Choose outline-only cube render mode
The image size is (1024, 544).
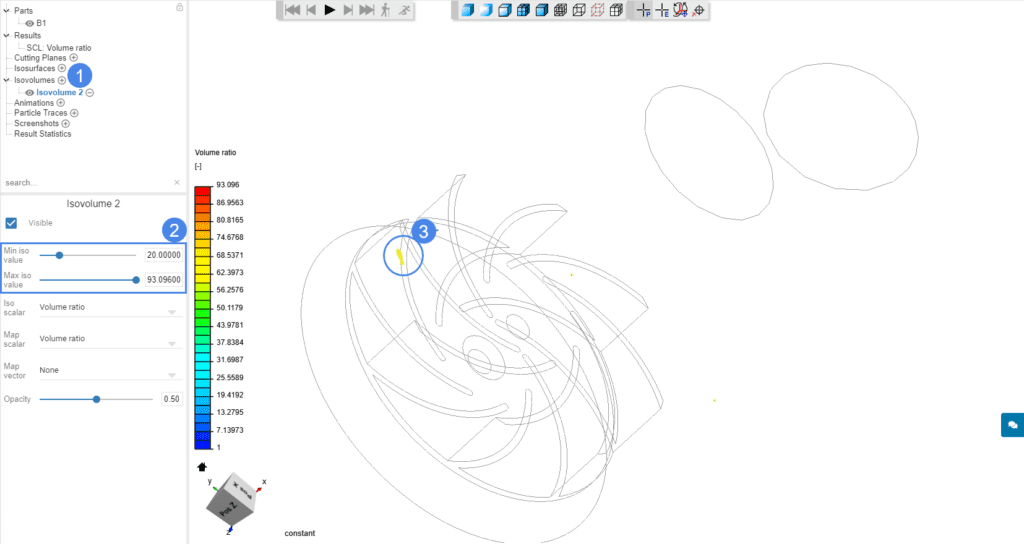click(x=579, y=10)
